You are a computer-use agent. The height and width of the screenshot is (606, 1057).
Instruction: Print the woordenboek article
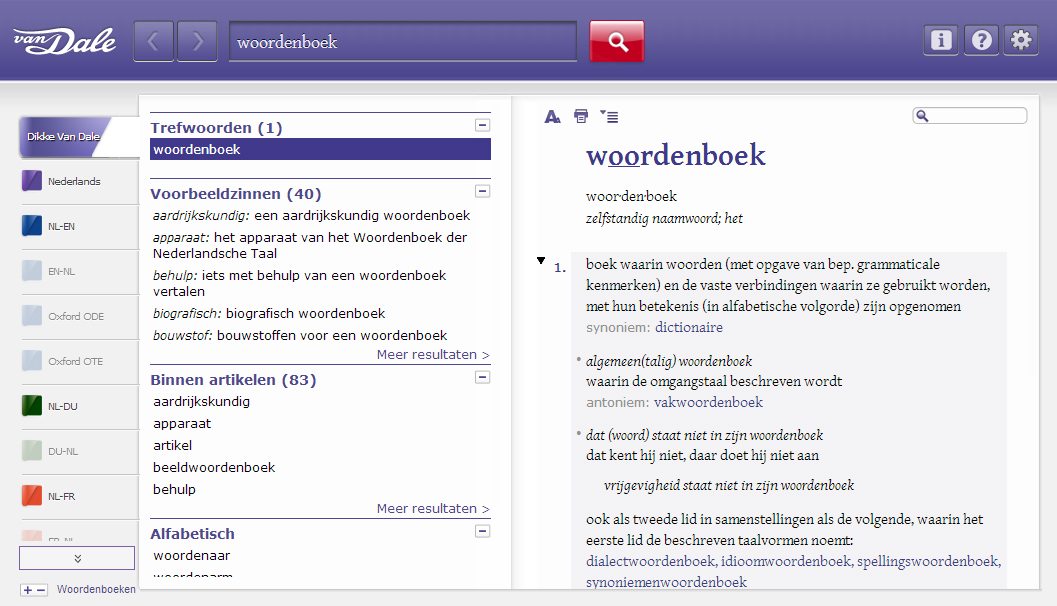coord(580,116)
